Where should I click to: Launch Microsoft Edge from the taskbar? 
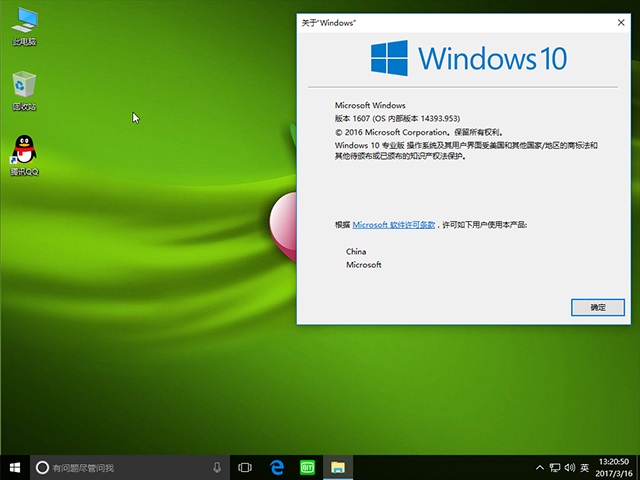click(x=277, y=467)
